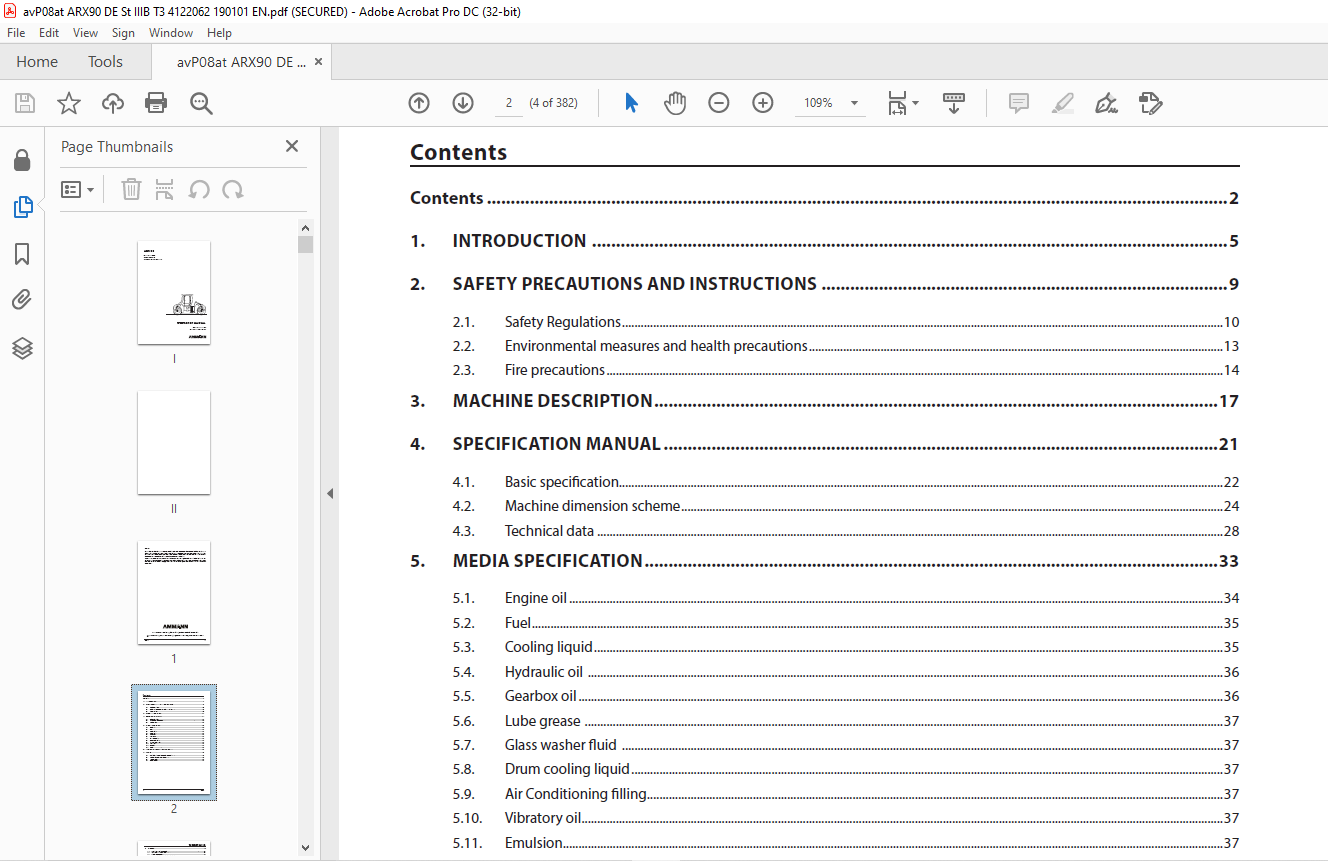The height and width of the screenshot is (861, 1328).
Task: Zoom in with the plus icon
Action: [763, 103]
